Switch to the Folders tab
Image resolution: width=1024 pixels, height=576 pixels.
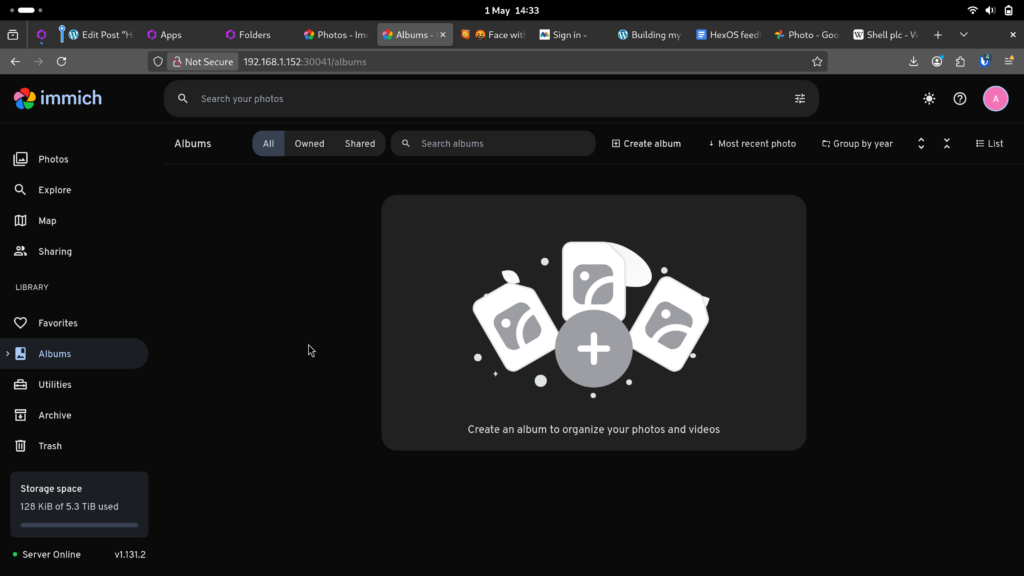[x=255, y=35]
